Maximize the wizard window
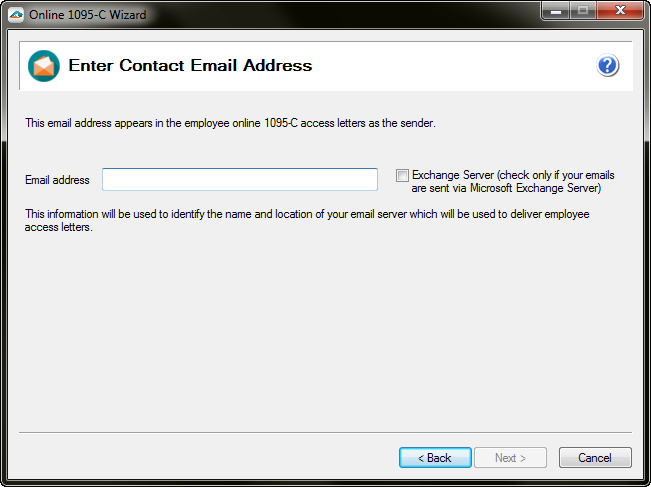Viewport: 651px width, 487px height. pyautogui.click(x=583, y=11)
